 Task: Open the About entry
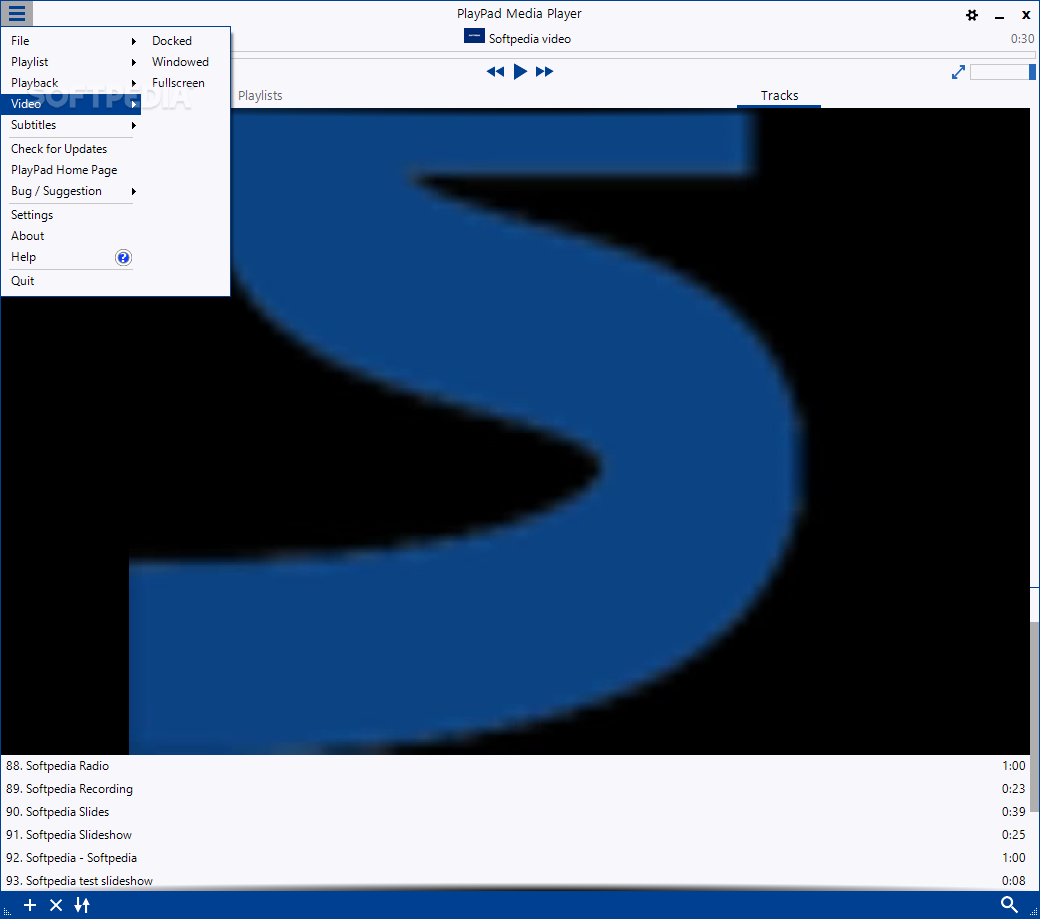pyautogui.click(x=28, y=236)
